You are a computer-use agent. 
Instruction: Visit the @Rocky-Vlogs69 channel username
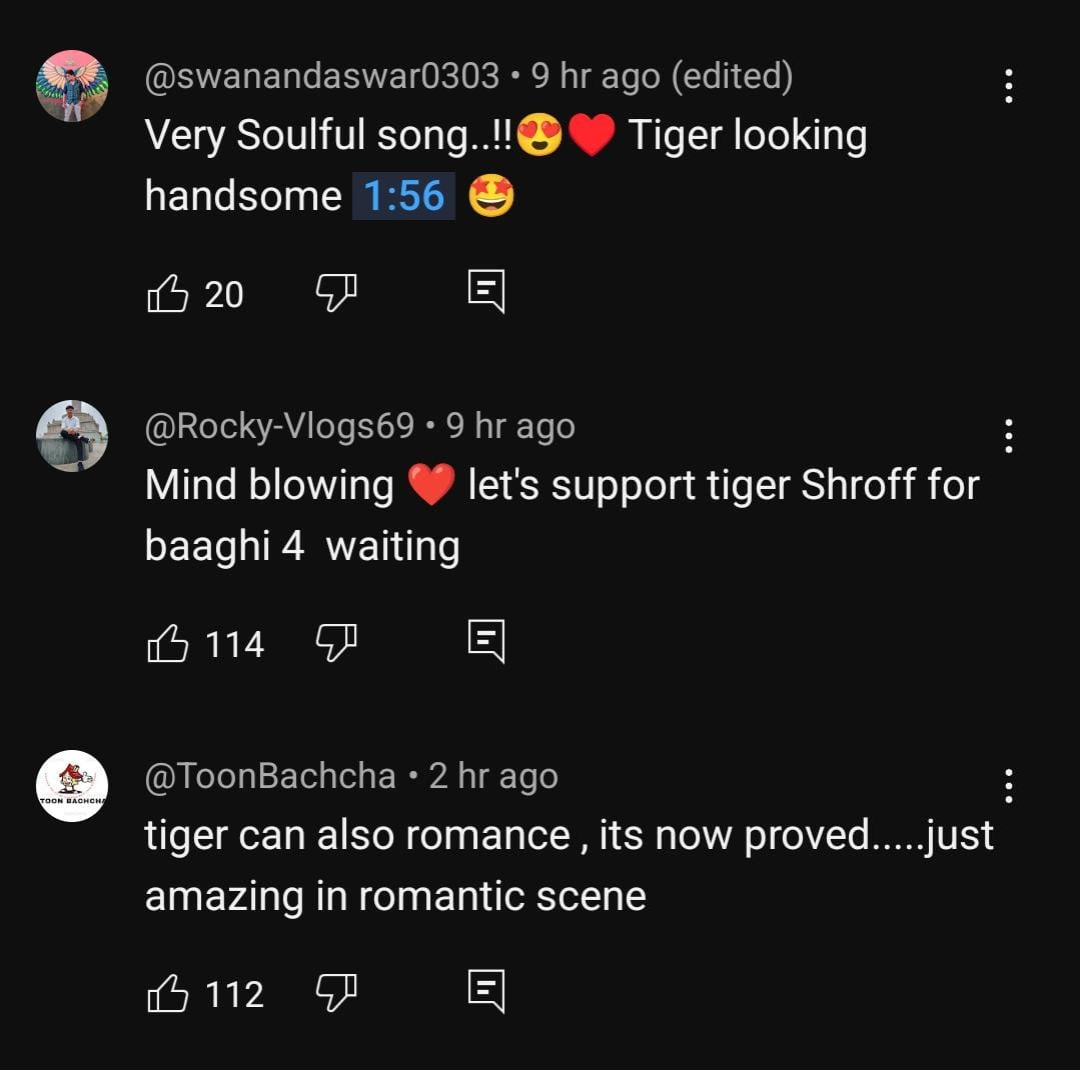coord(279,427)
